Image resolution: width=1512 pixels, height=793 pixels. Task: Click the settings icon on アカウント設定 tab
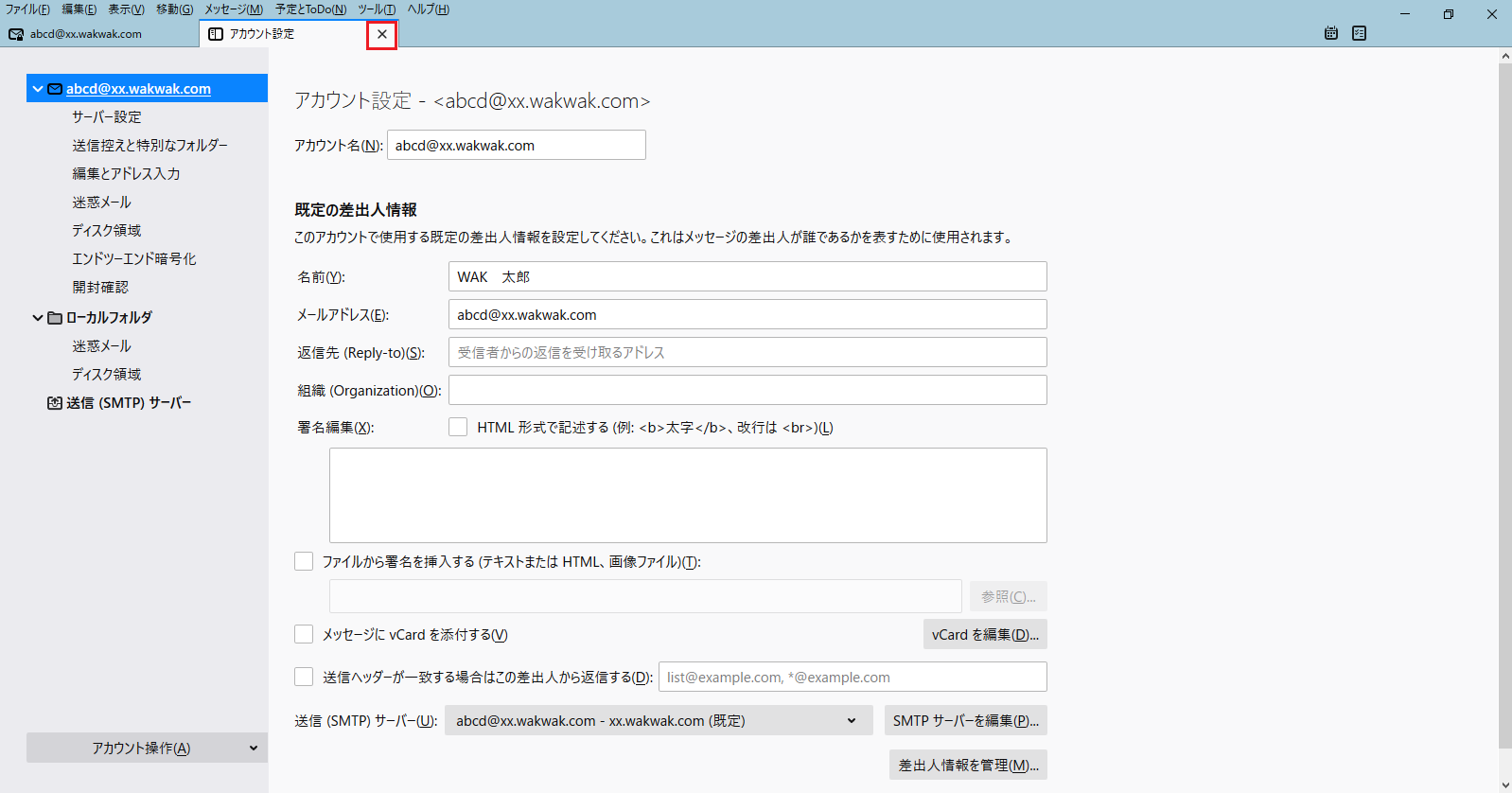pyautogui.click(x=216, y=34)
